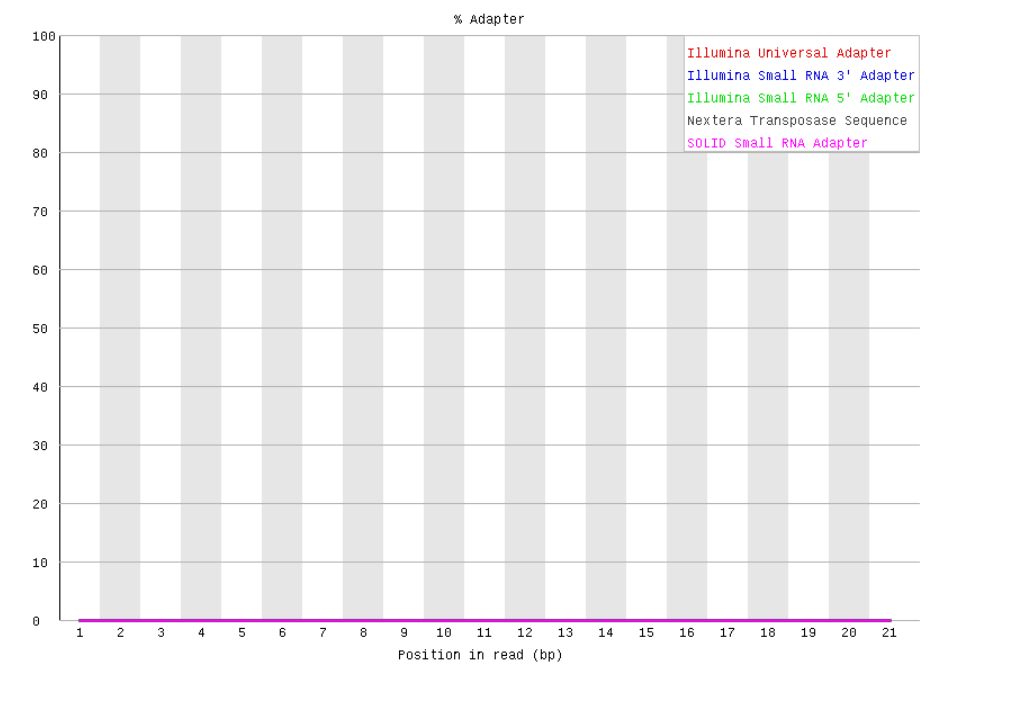This screenshot has width=1021, height=706.
Task: Click y-axis value 20
Action: tap(40, 504)
